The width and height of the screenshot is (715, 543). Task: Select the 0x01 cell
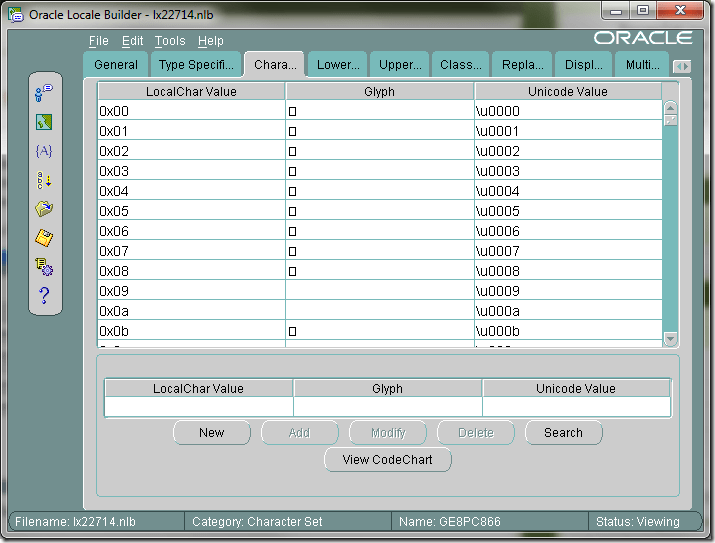192,131
